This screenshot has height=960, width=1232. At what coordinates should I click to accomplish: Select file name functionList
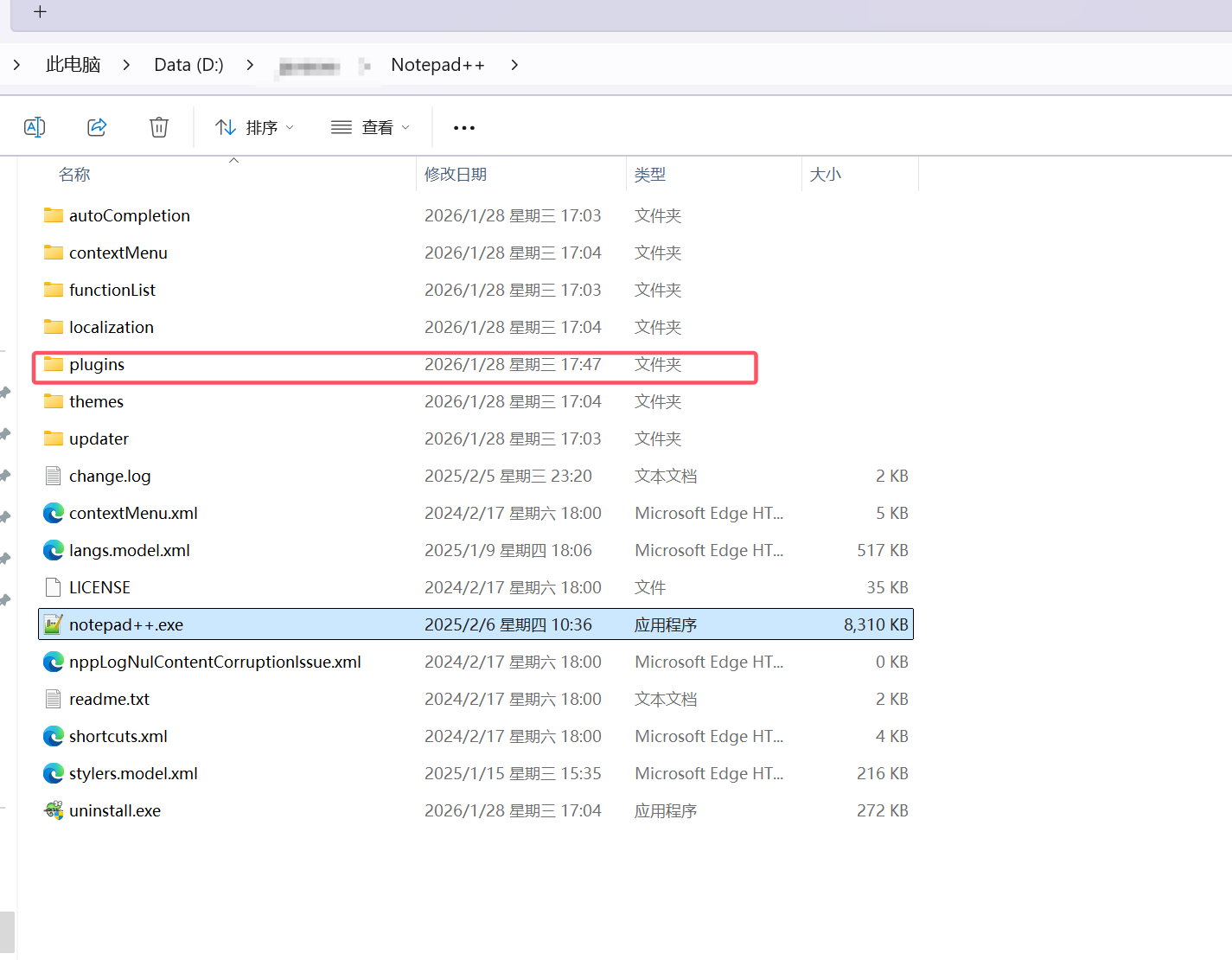coord(112,290)
